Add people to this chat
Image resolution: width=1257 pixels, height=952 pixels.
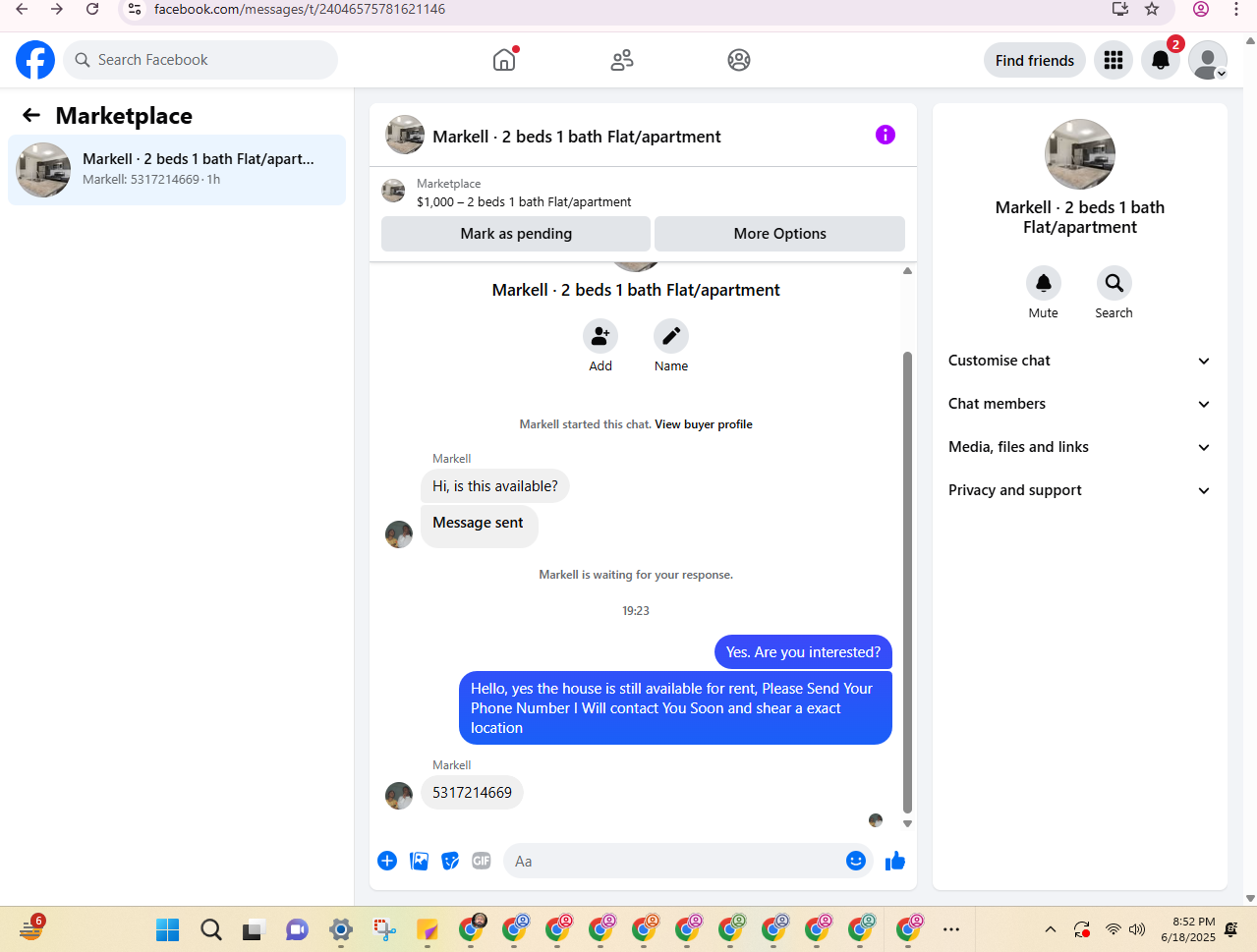[600, 336]
